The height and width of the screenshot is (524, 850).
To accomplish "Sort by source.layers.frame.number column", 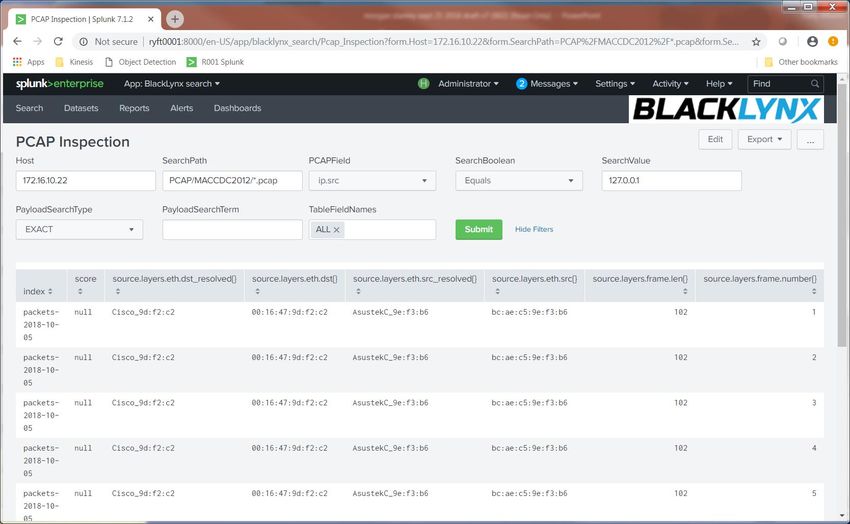I will [x=760, y=284].
